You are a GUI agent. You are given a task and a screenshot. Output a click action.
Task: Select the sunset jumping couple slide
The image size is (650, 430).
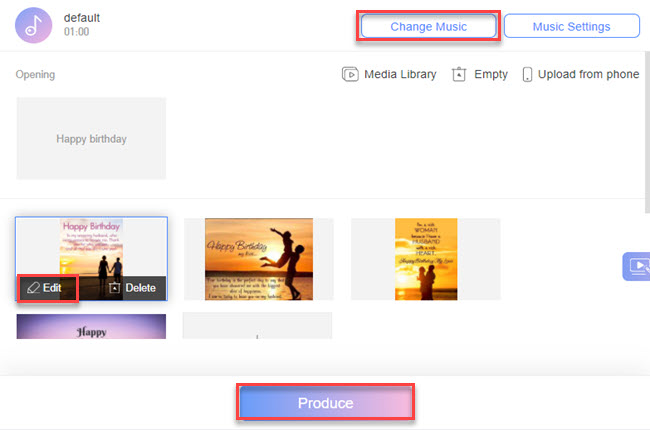258,259
